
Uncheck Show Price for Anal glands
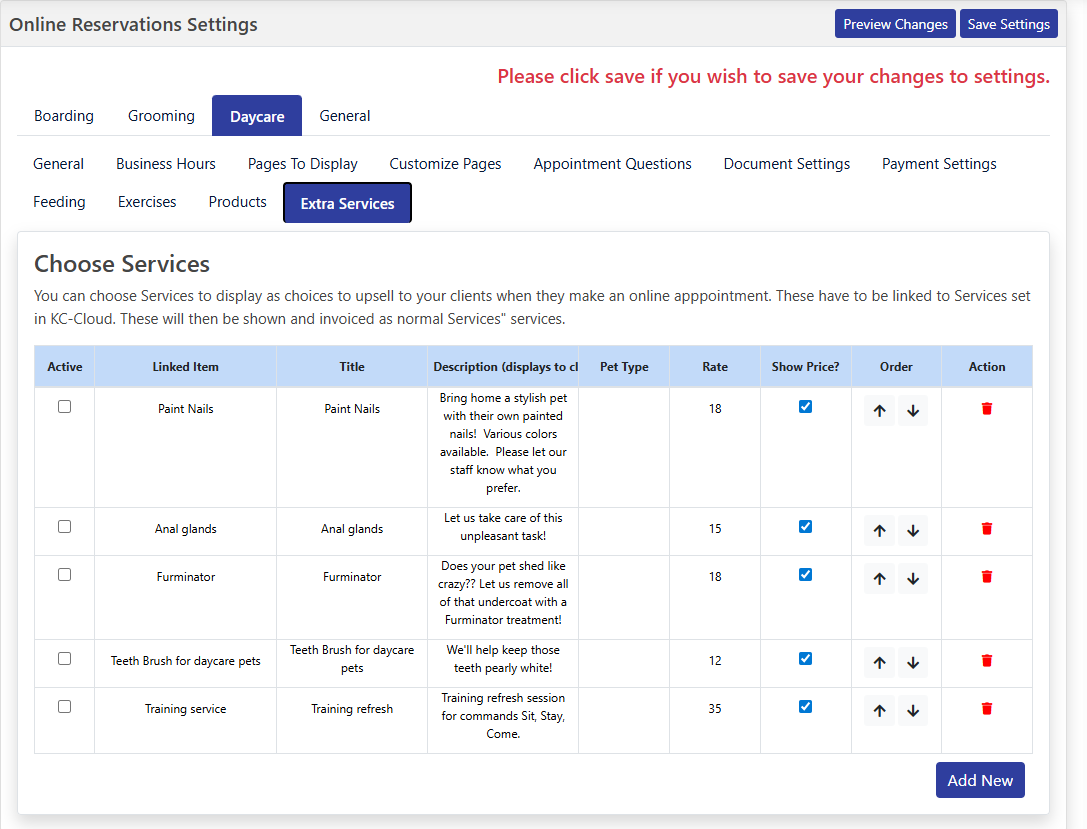pos(805,527)
